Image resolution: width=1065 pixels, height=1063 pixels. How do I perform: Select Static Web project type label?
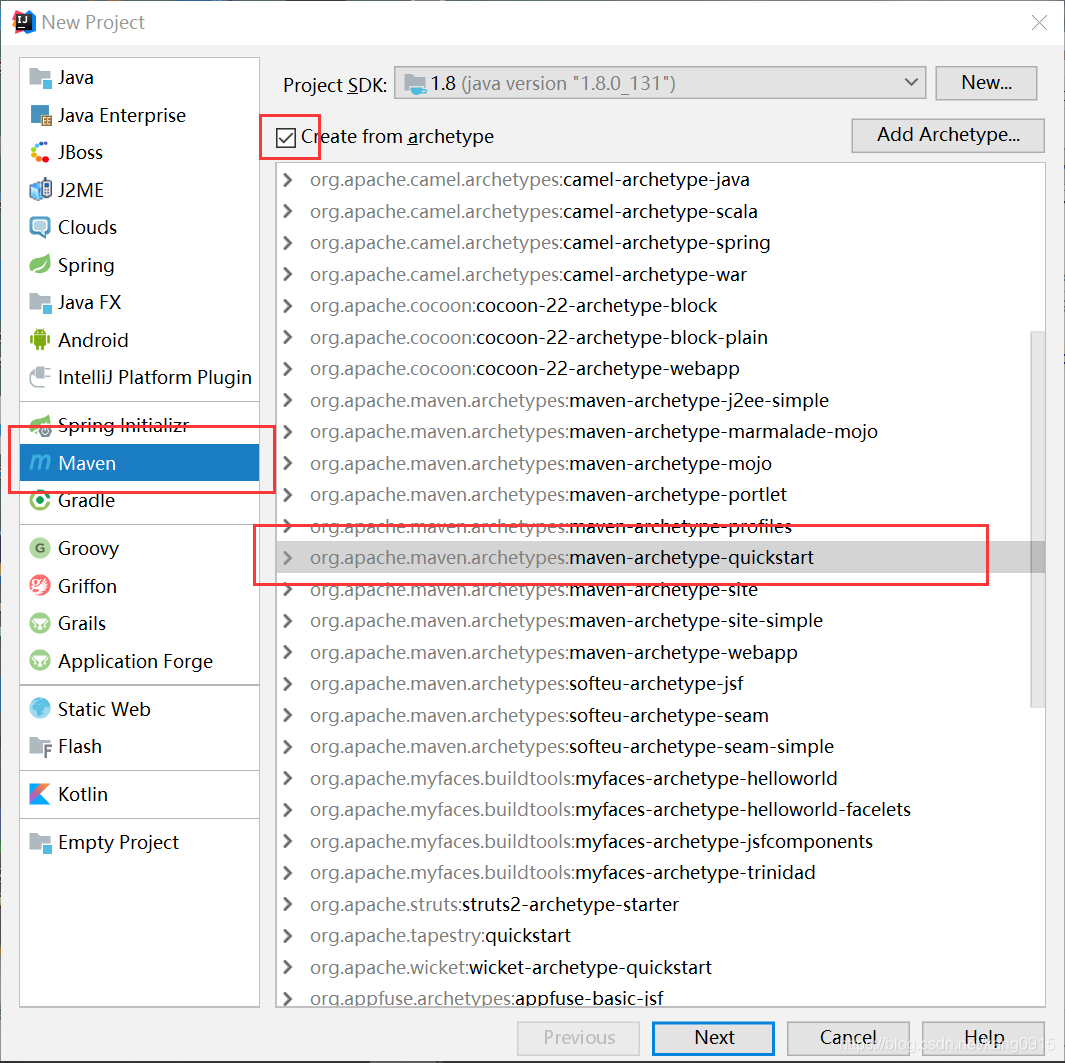pyautogui.click(x=104, y=708)
